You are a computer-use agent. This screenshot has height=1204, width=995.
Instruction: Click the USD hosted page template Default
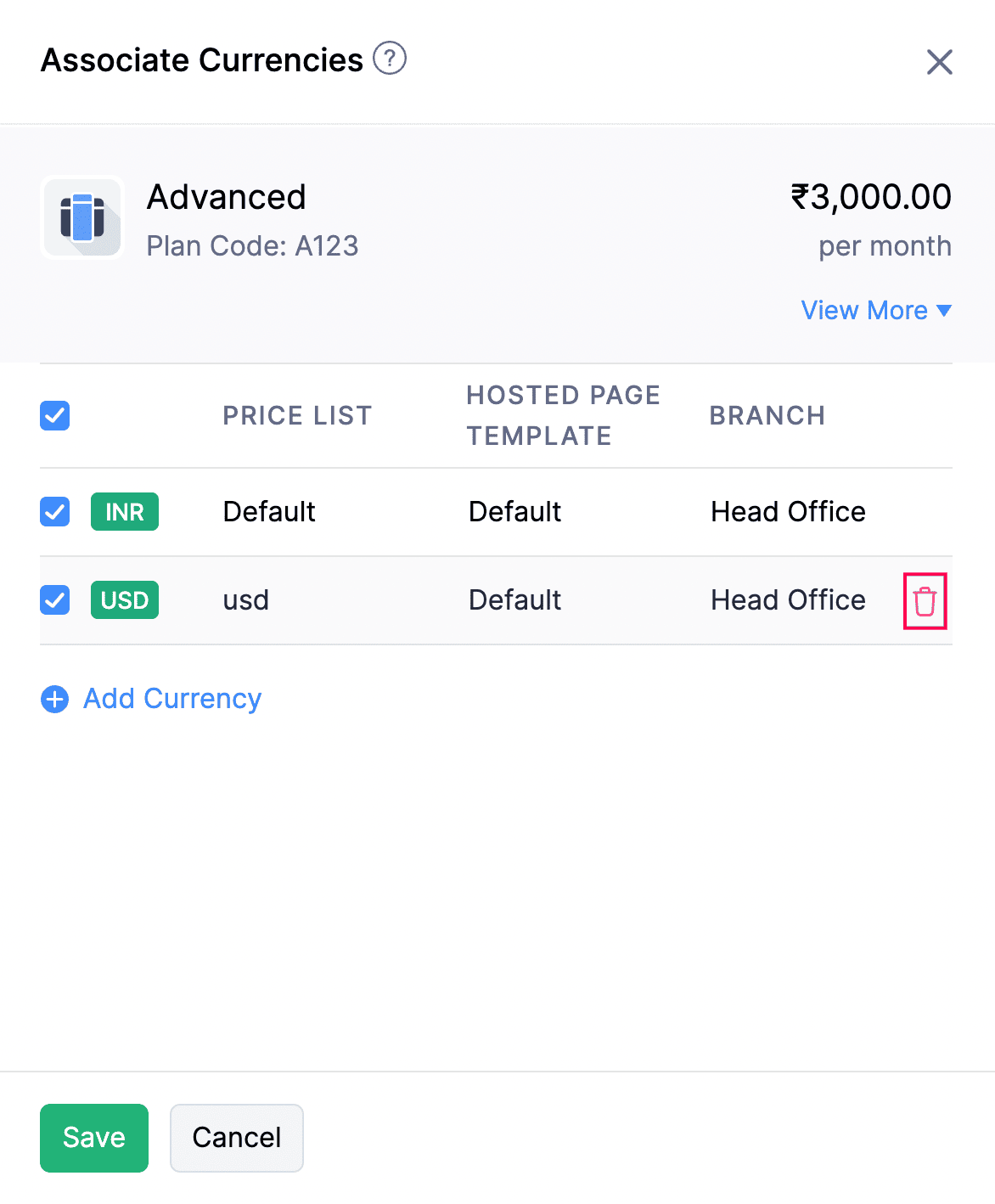(514, 600)
